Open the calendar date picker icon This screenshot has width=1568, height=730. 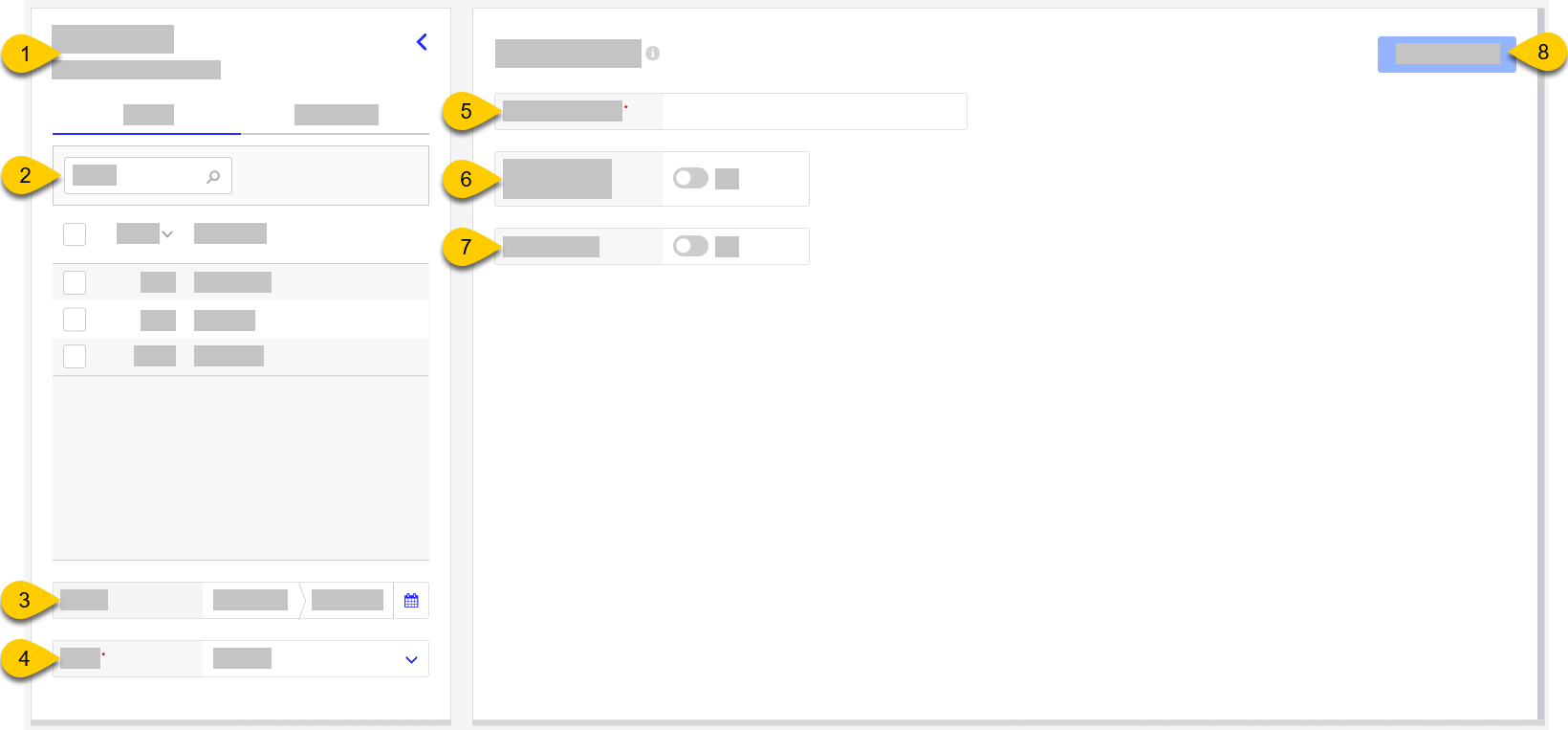click(411, 600)
